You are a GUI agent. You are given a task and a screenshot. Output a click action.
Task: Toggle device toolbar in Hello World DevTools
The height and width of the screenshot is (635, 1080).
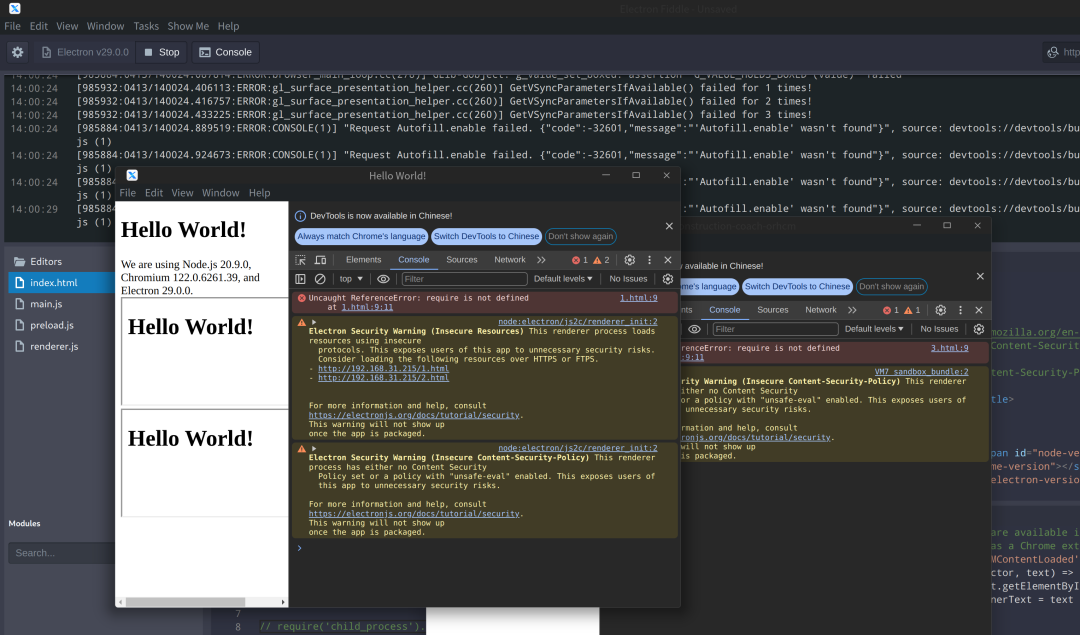(x=320, y=260)
